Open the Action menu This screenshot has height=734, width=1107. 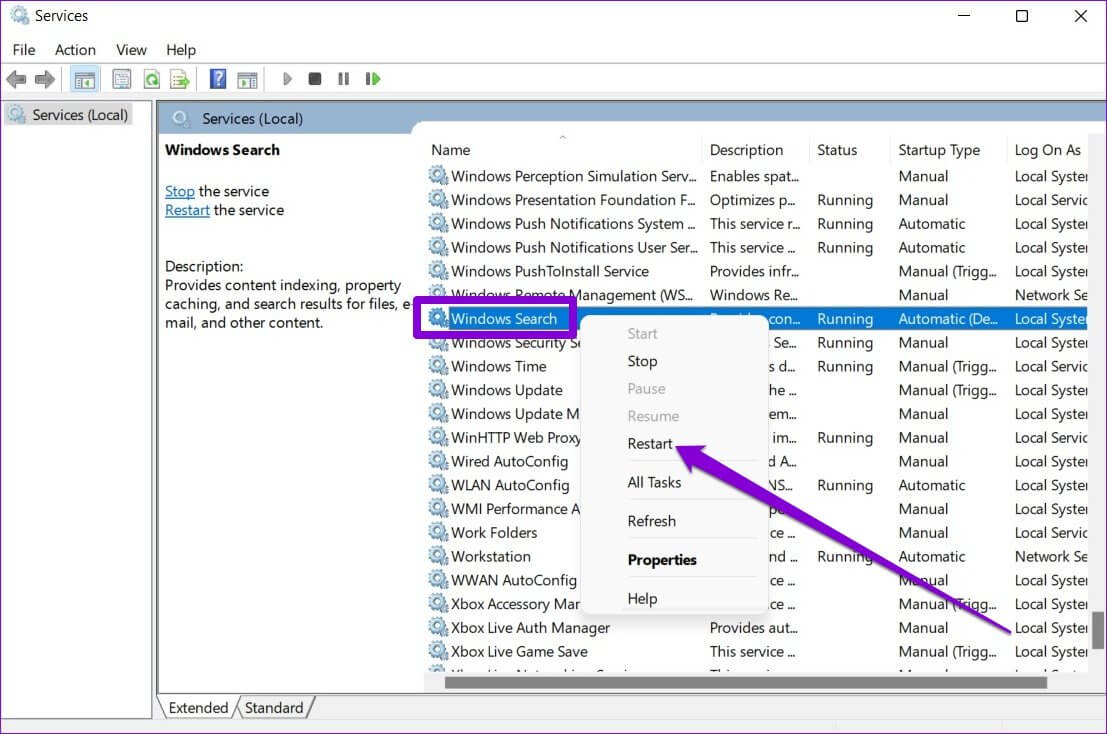click(x=76, y=49)
